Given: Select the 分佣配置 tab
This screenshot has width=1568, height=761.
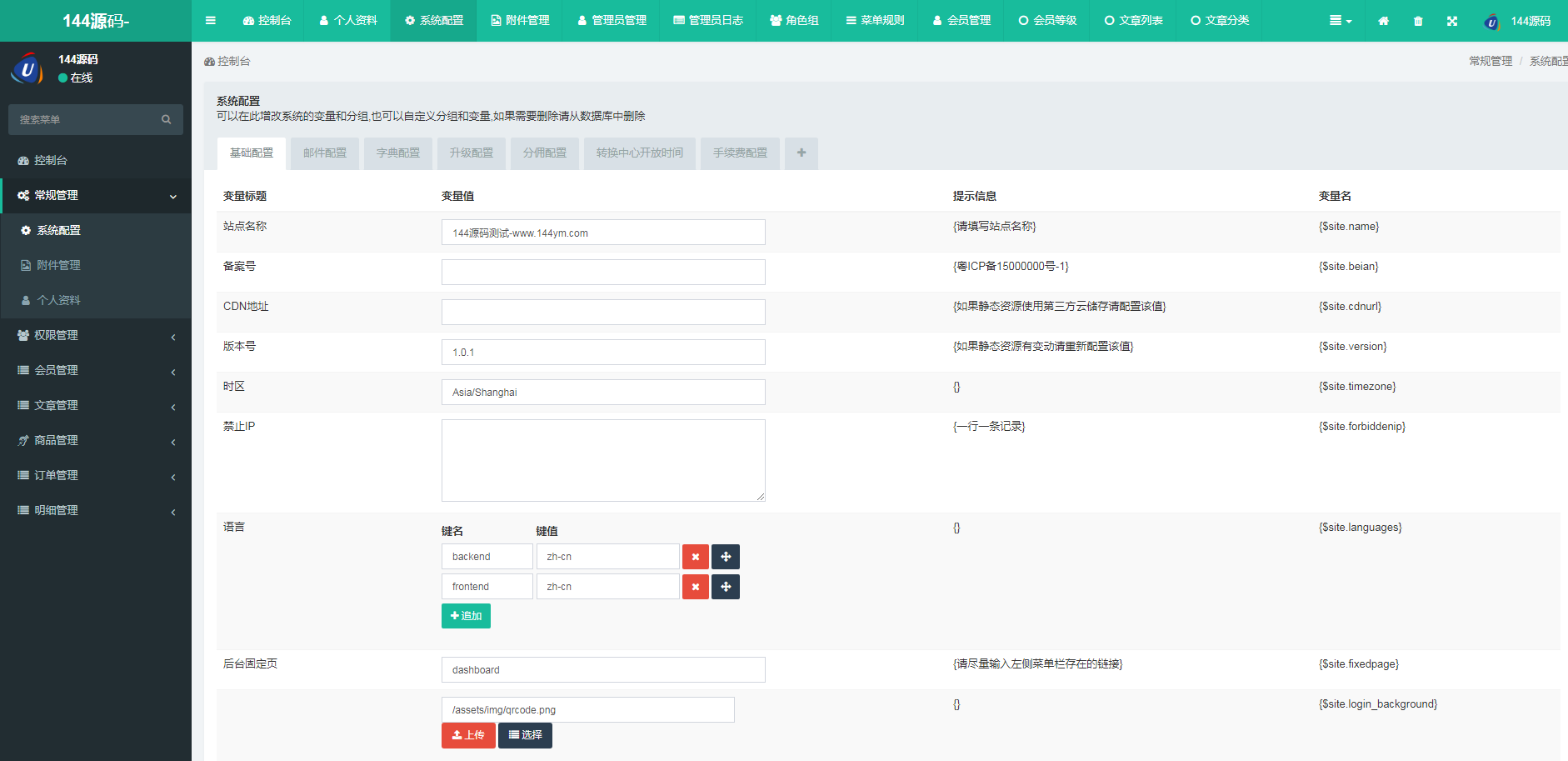Looking at the screenshot, I should [x=545, y=153].
